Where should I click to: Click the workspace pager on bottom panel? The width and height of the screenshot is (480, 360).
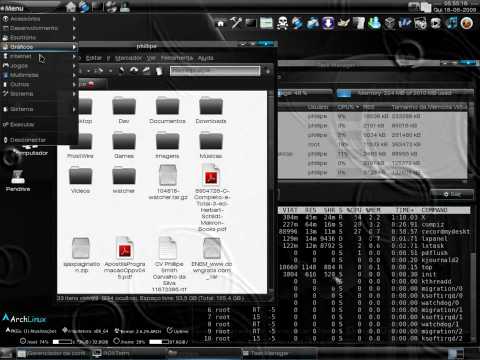point(456,353)
